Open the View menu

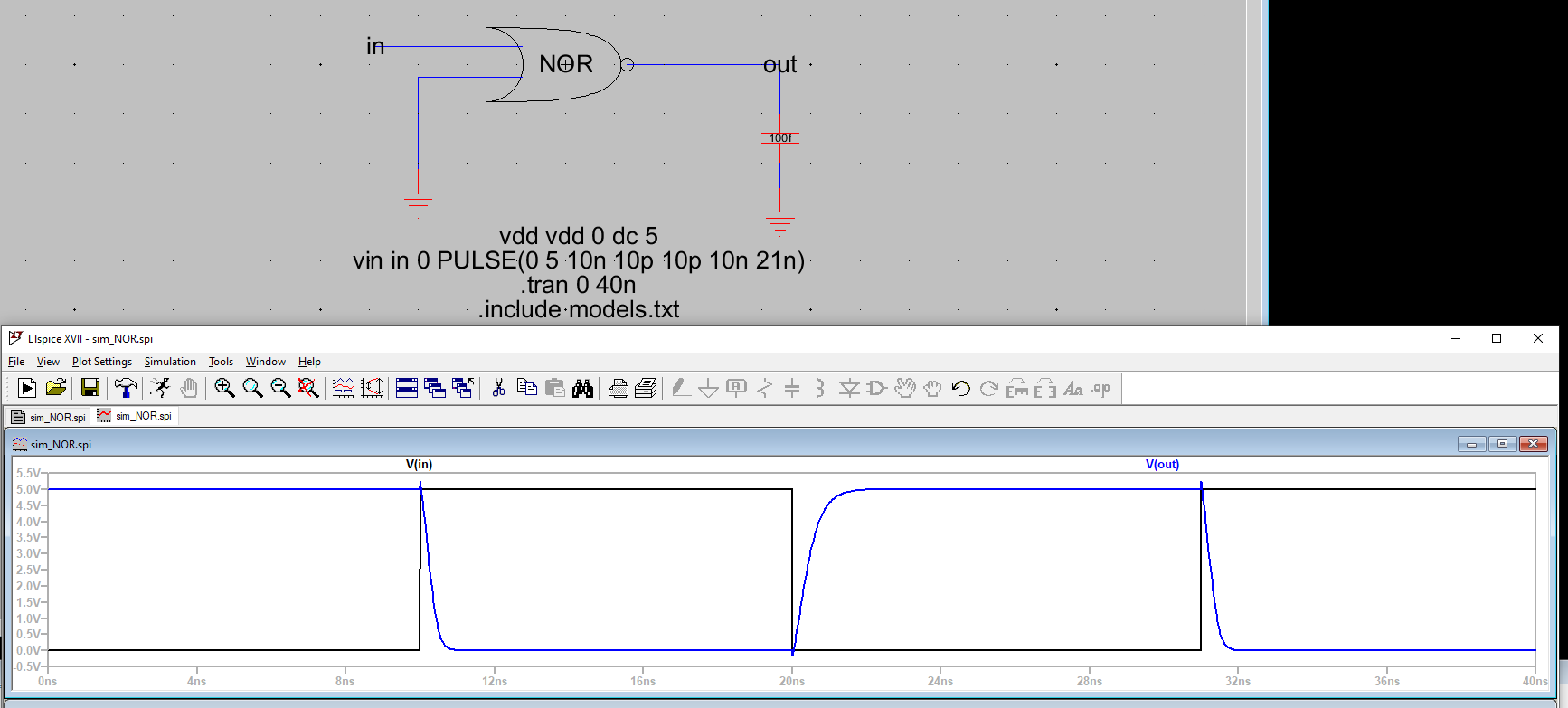tap(48, 361)
